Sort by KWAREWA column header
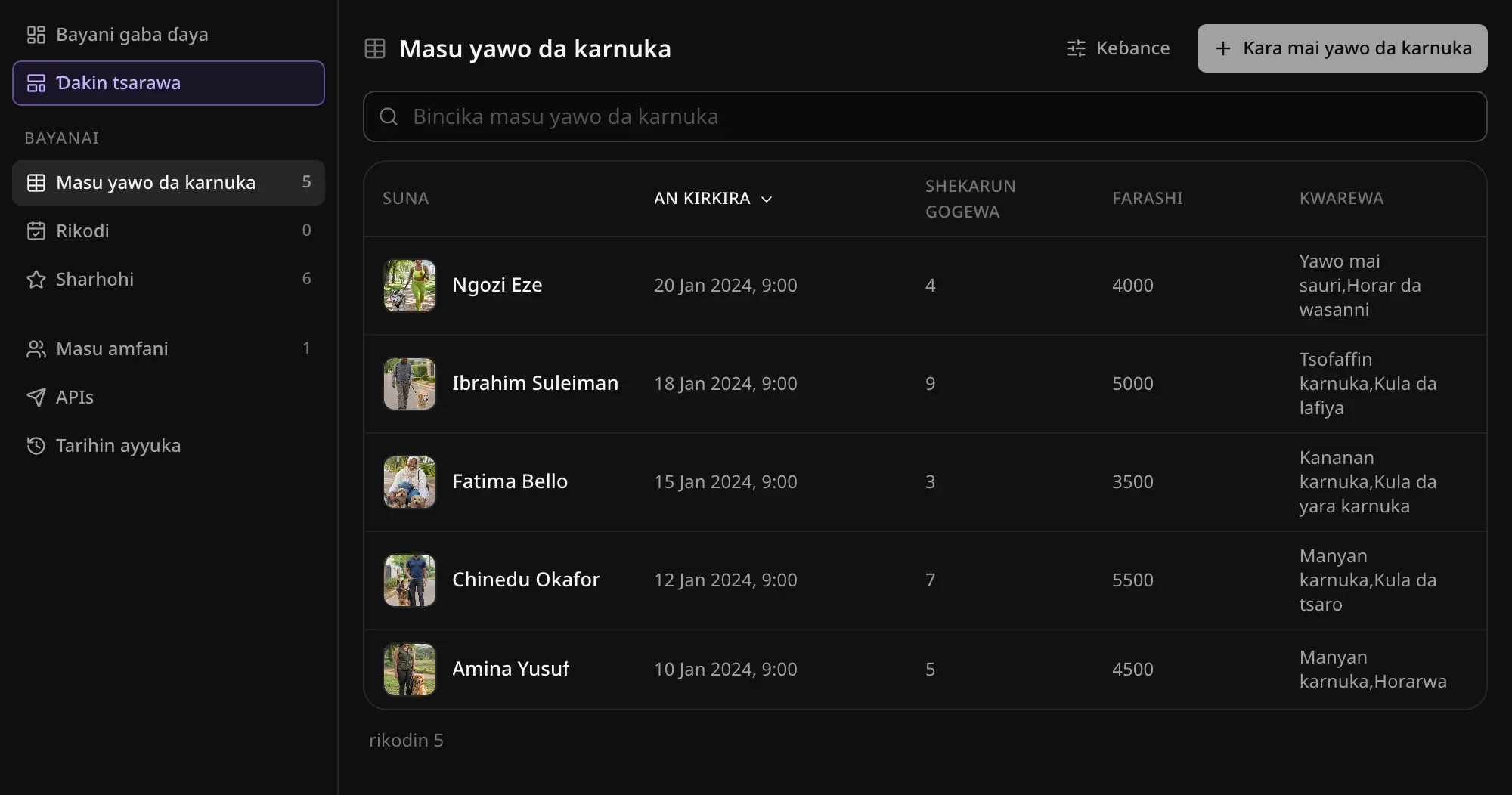This screenshot has width=1512, height=795. tap(1342, 199)
